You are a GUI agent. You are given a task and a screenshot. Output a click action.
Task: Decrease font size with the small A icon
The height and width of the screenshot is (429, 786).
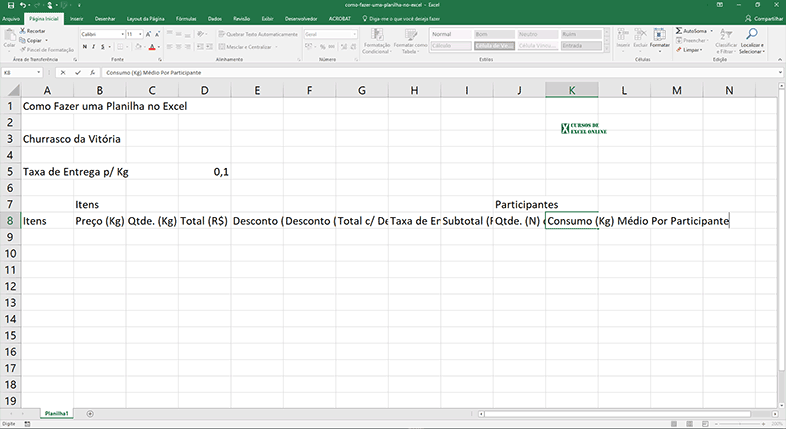[157, 34]
